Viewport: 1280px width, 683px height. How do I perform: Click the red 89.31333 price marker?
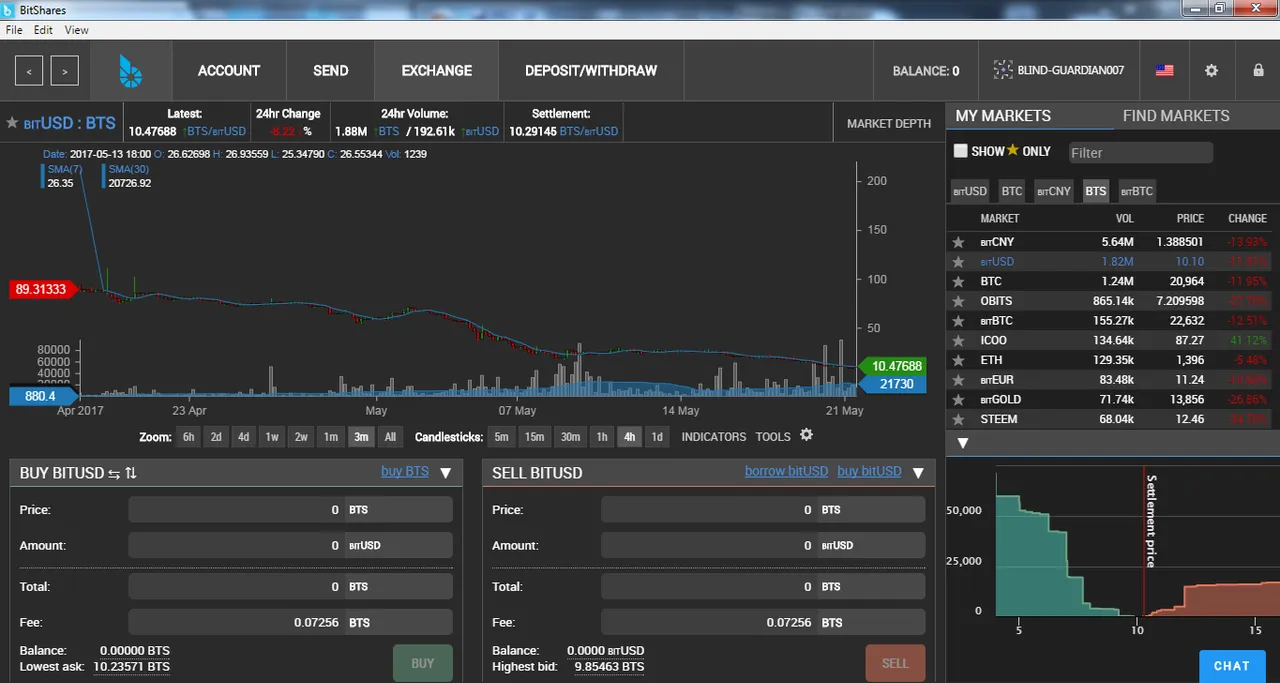(x=41, y=290)
